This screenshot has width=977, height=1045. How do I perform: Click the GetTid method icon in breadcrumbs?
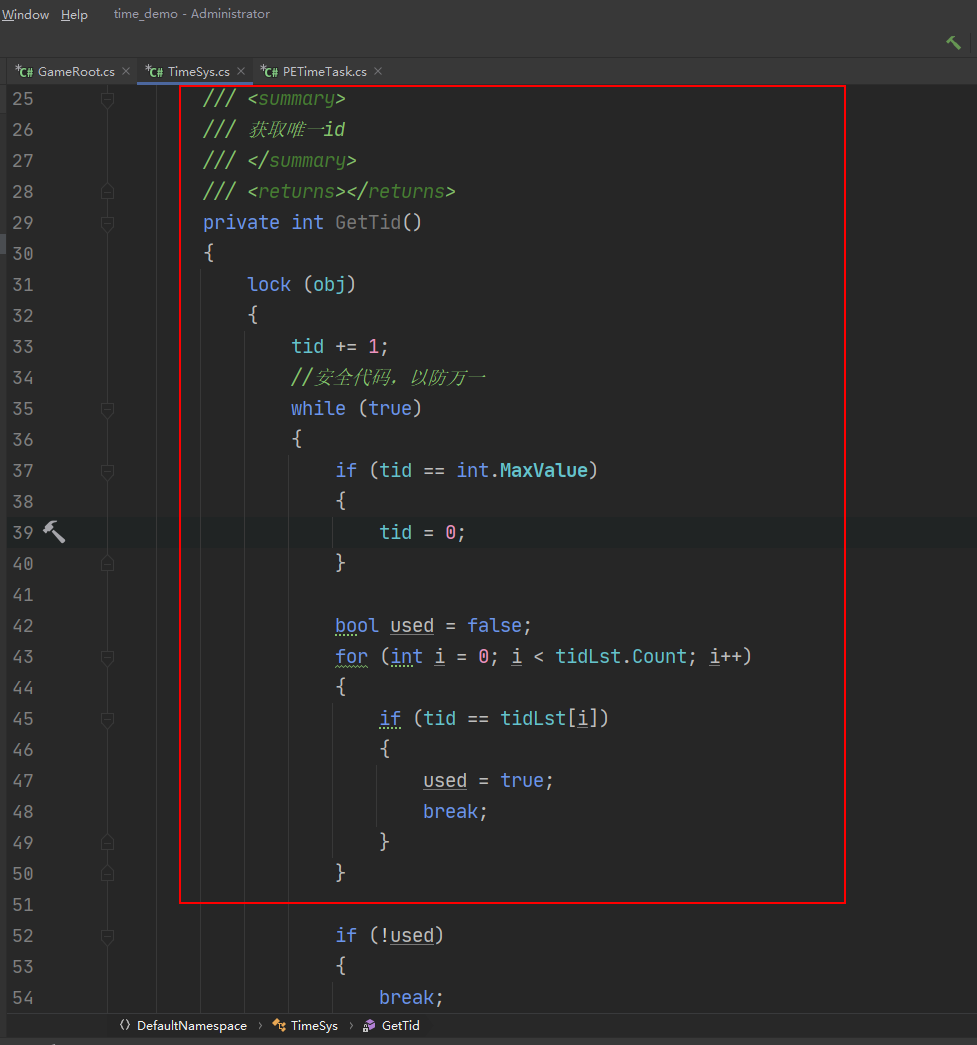click(x=369, y=1026)
